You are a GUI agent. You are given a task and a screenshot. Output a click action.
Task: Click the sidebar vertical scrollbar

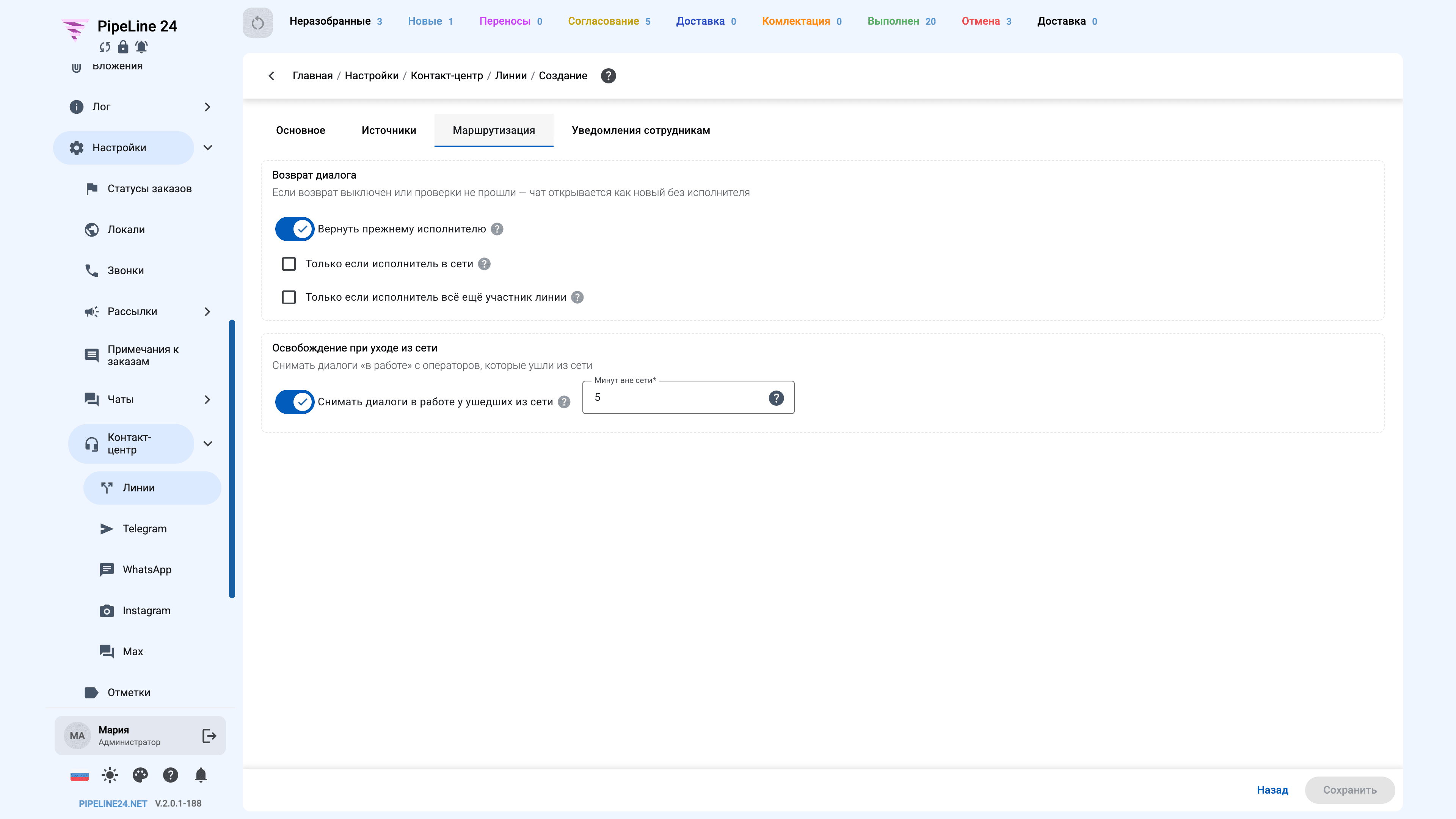(x=232, y=459)
